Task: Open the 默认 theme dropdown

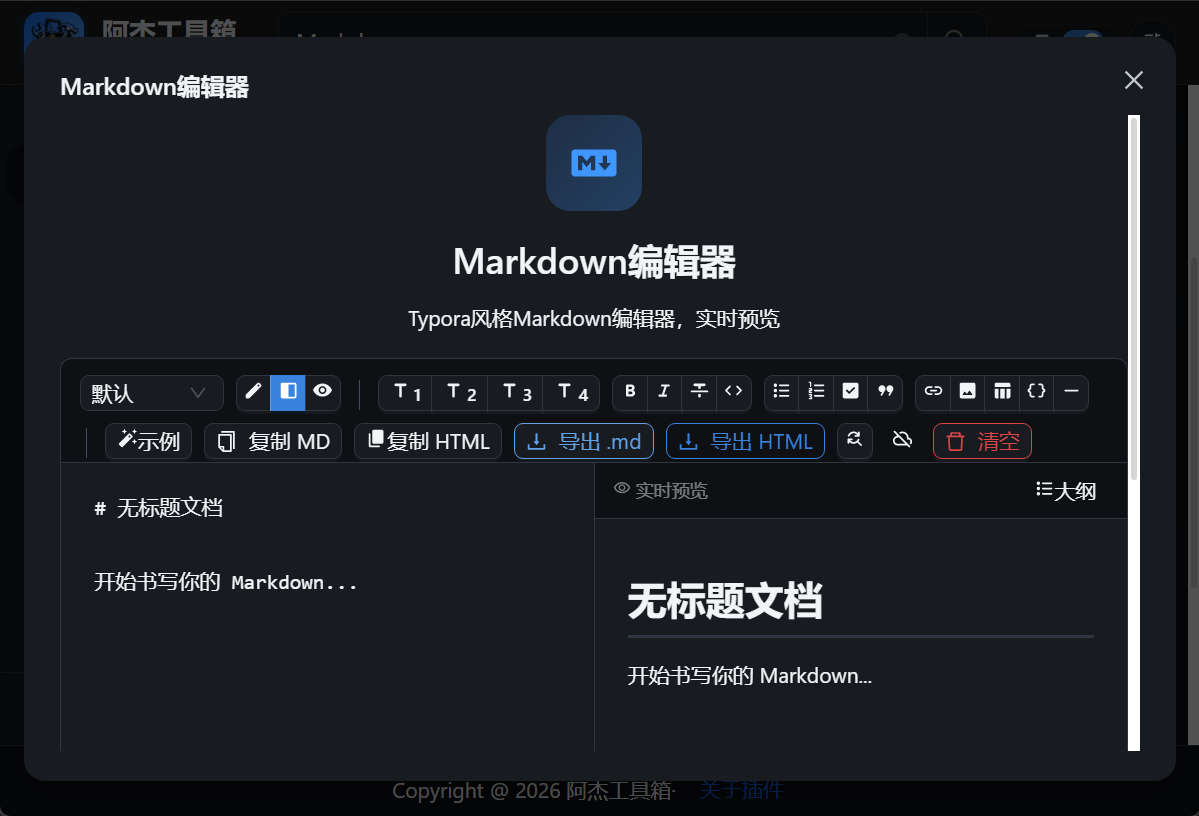Action: [151, 393]
